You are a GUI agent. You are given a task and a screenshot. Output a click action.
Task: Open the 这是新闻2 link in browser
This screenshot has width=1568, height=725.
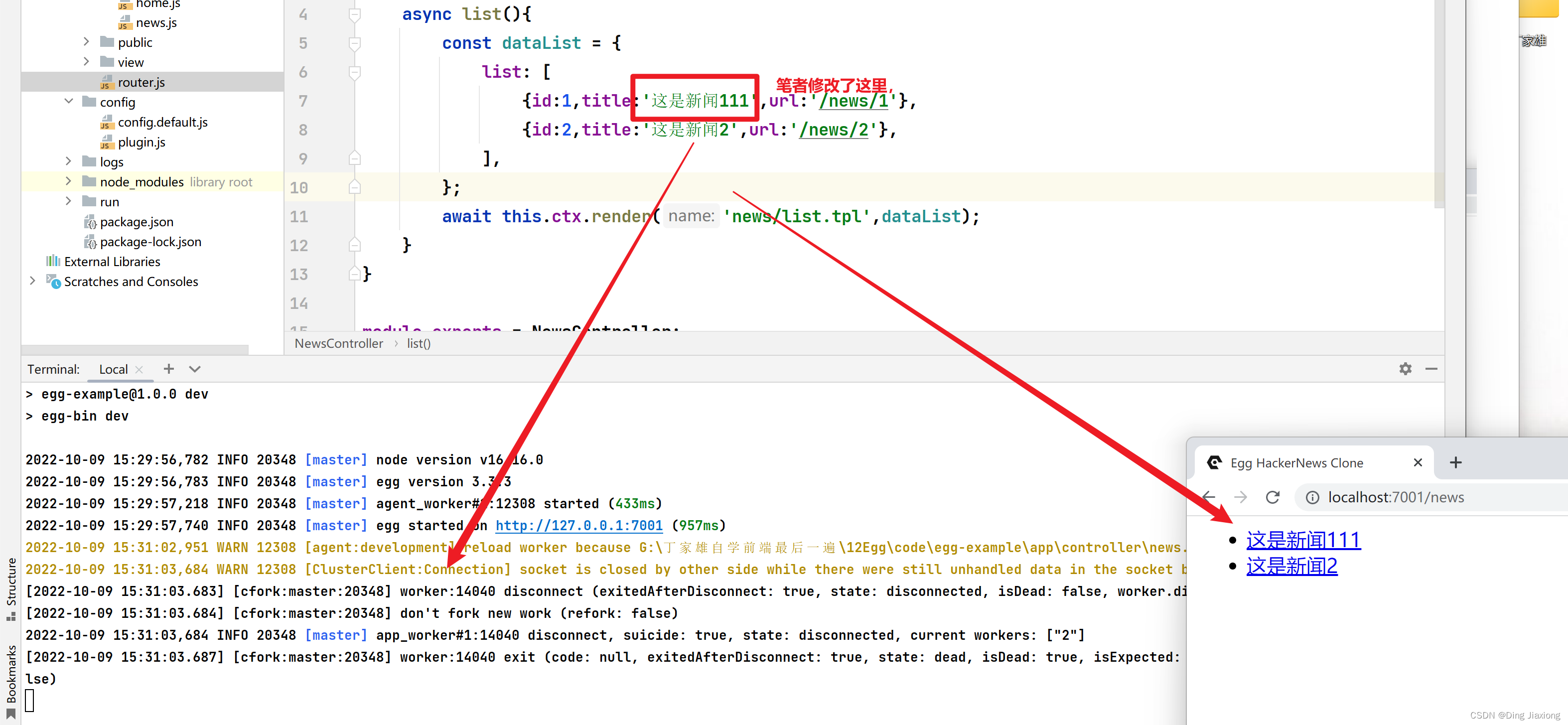(x=1291, y=567)
